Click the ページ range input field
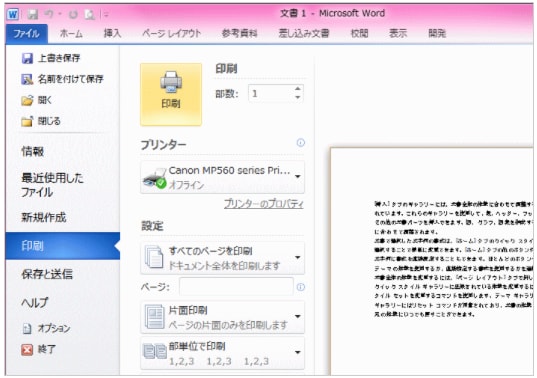This screenshot has width=537, height=378. click(236, 287)
